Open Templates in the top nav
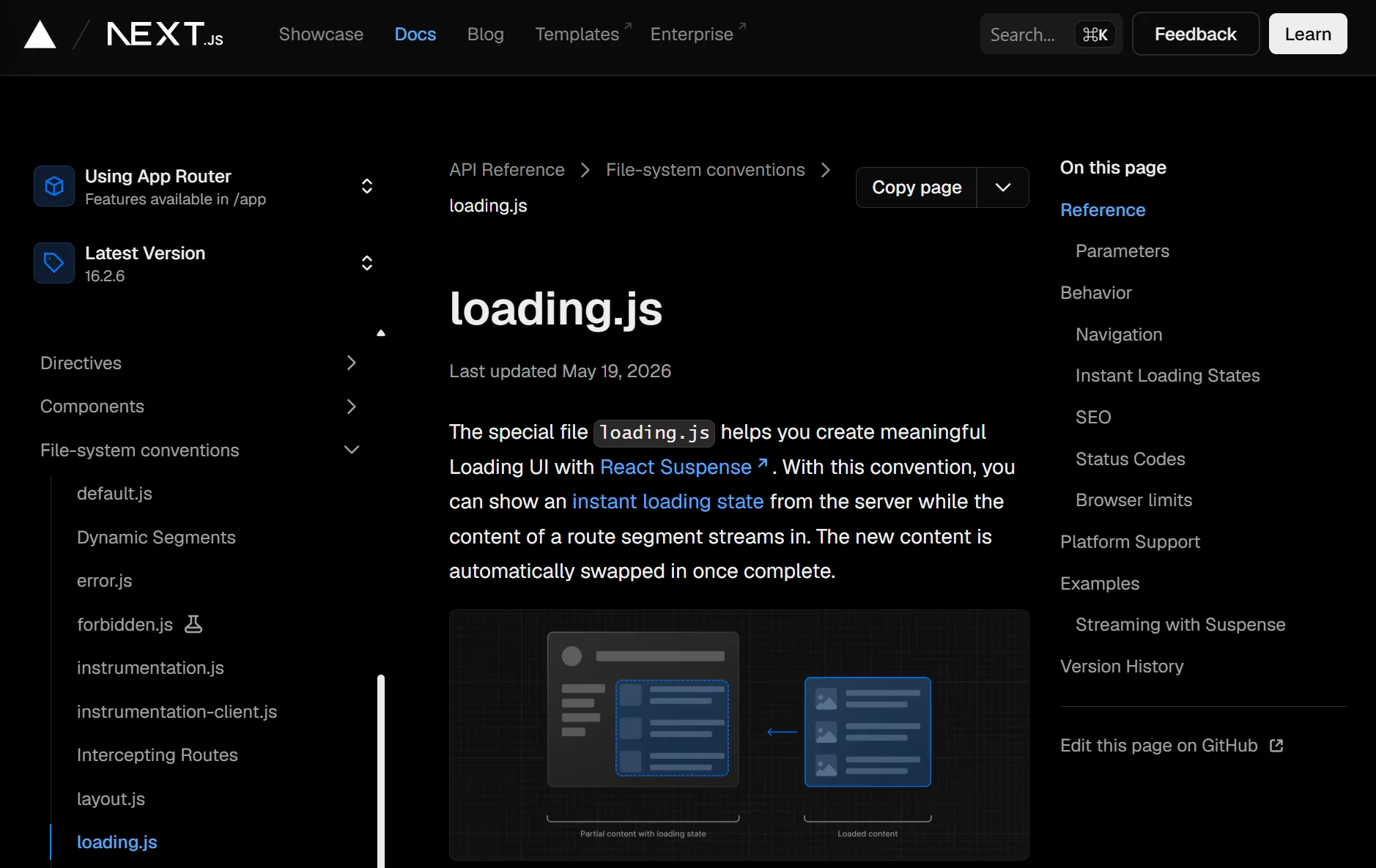 point(583,34)
